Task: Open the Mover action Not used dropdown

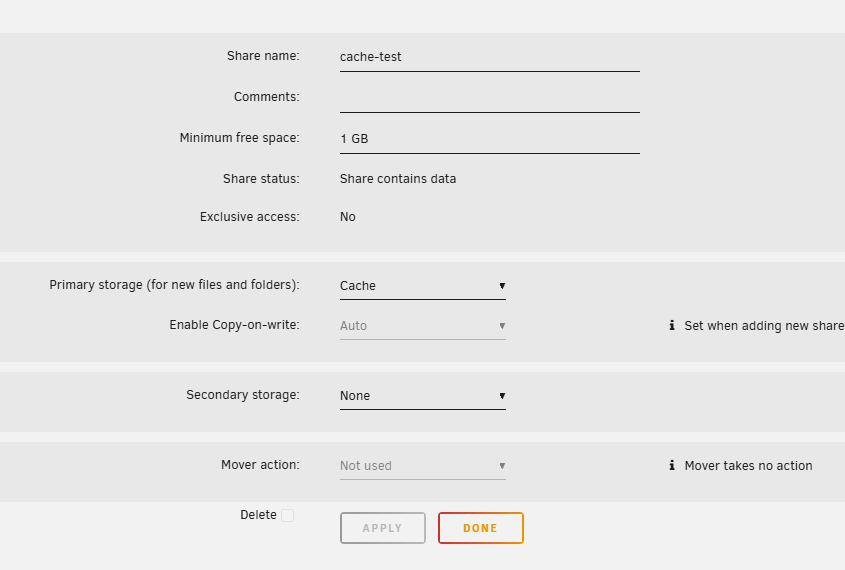Action: 422,466
